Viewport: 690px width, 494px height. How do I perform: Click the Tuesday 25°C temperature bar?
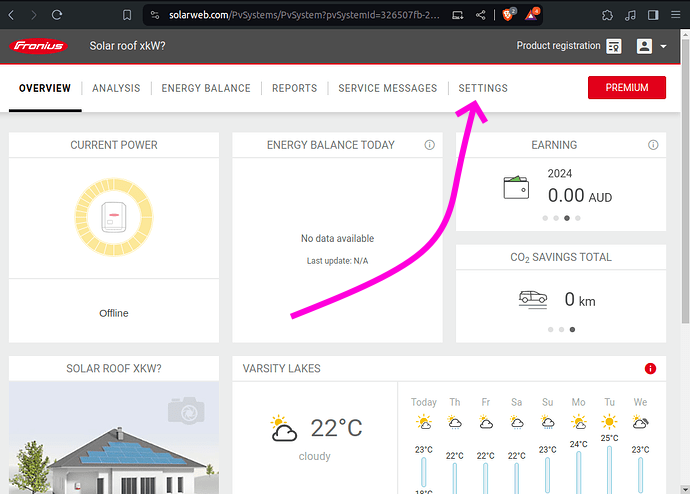[x=609, y=469]
